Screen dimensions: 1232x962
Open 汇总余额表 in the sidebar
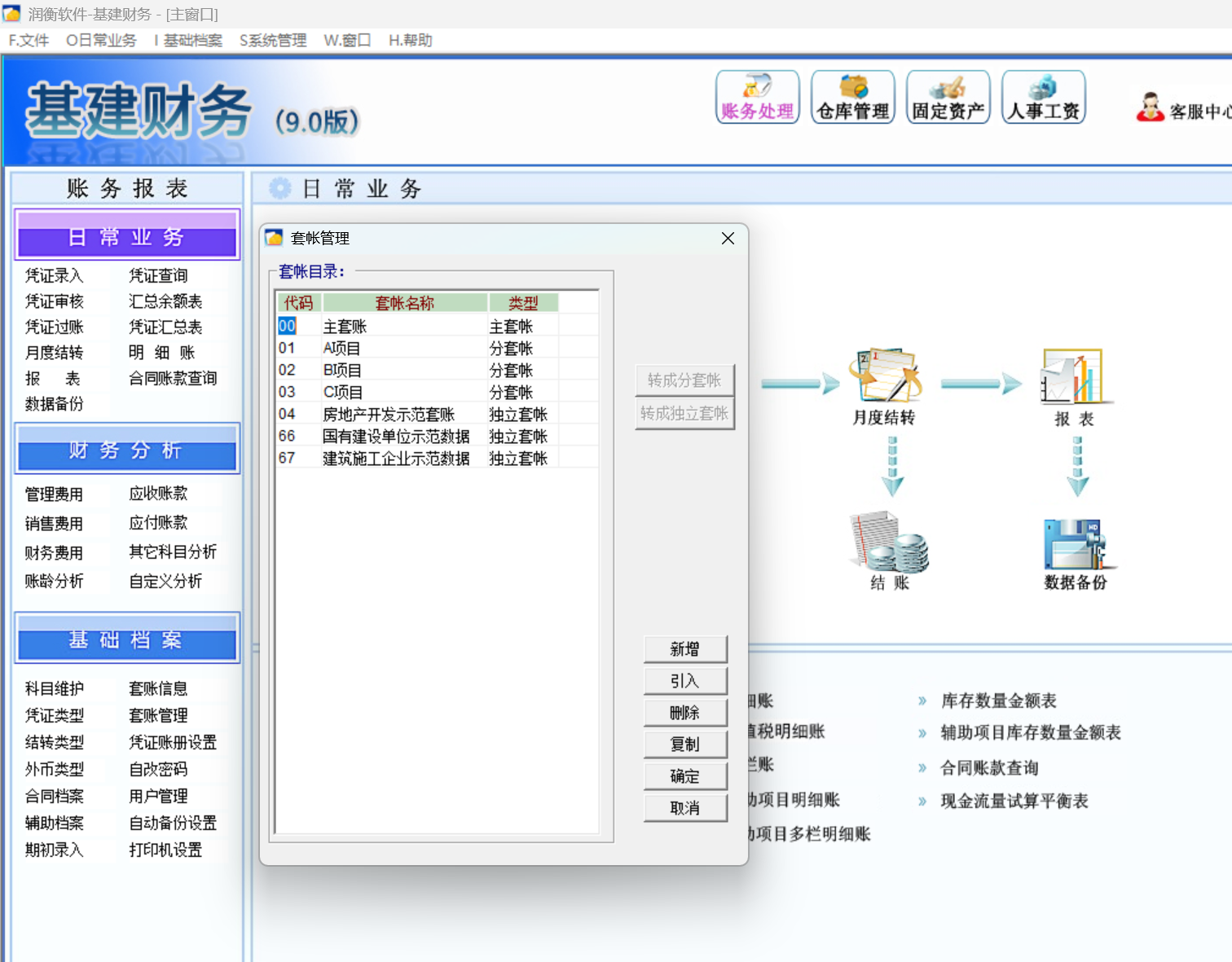tap(165, 301)
